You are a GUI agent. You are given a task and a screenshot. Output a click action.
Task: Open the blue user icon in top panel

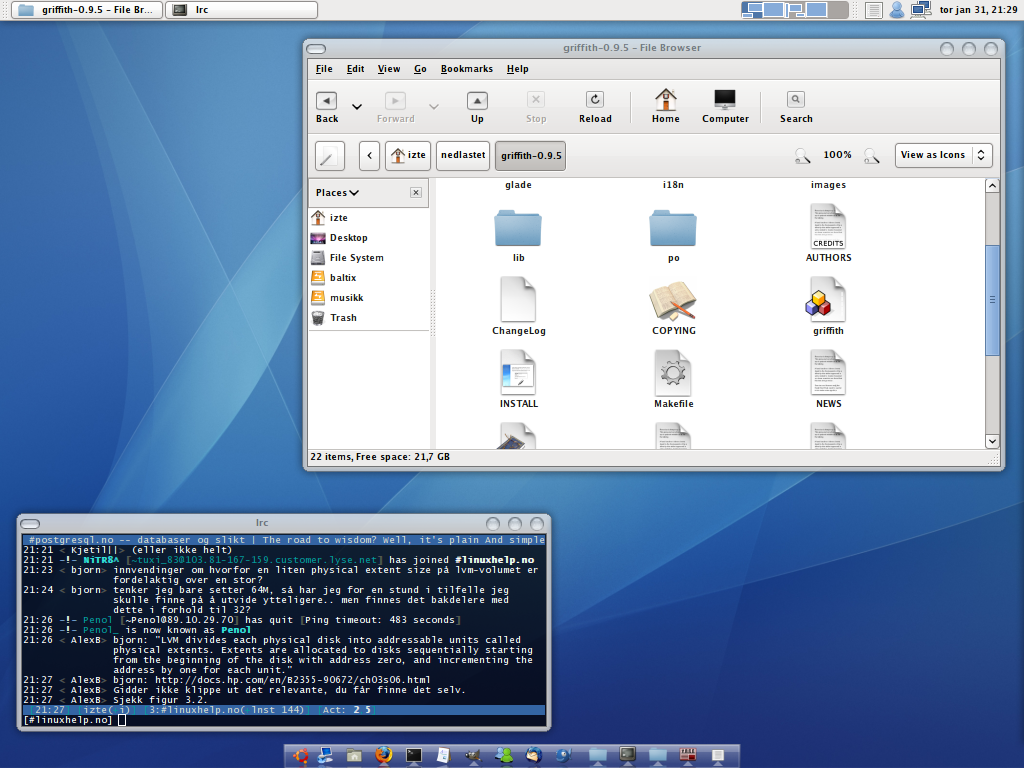click(897, 10)
